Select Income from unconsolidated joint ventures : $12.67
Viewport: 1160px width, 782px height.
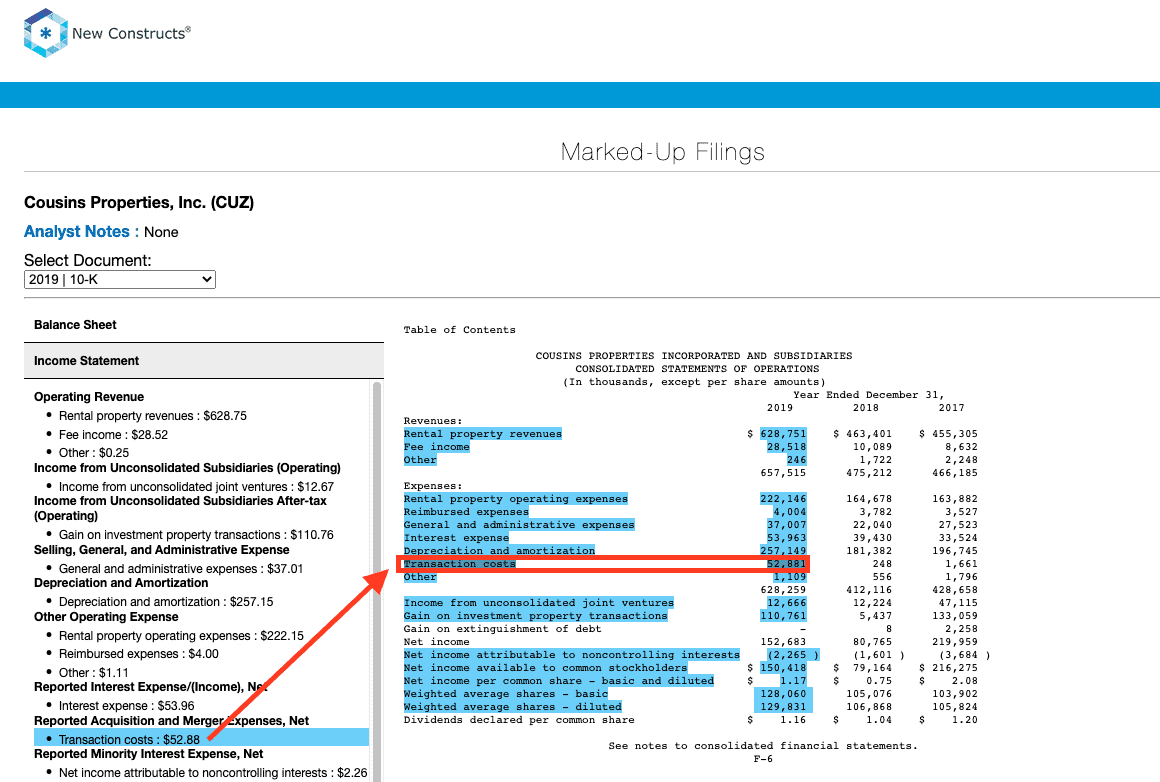click(196, 487)
